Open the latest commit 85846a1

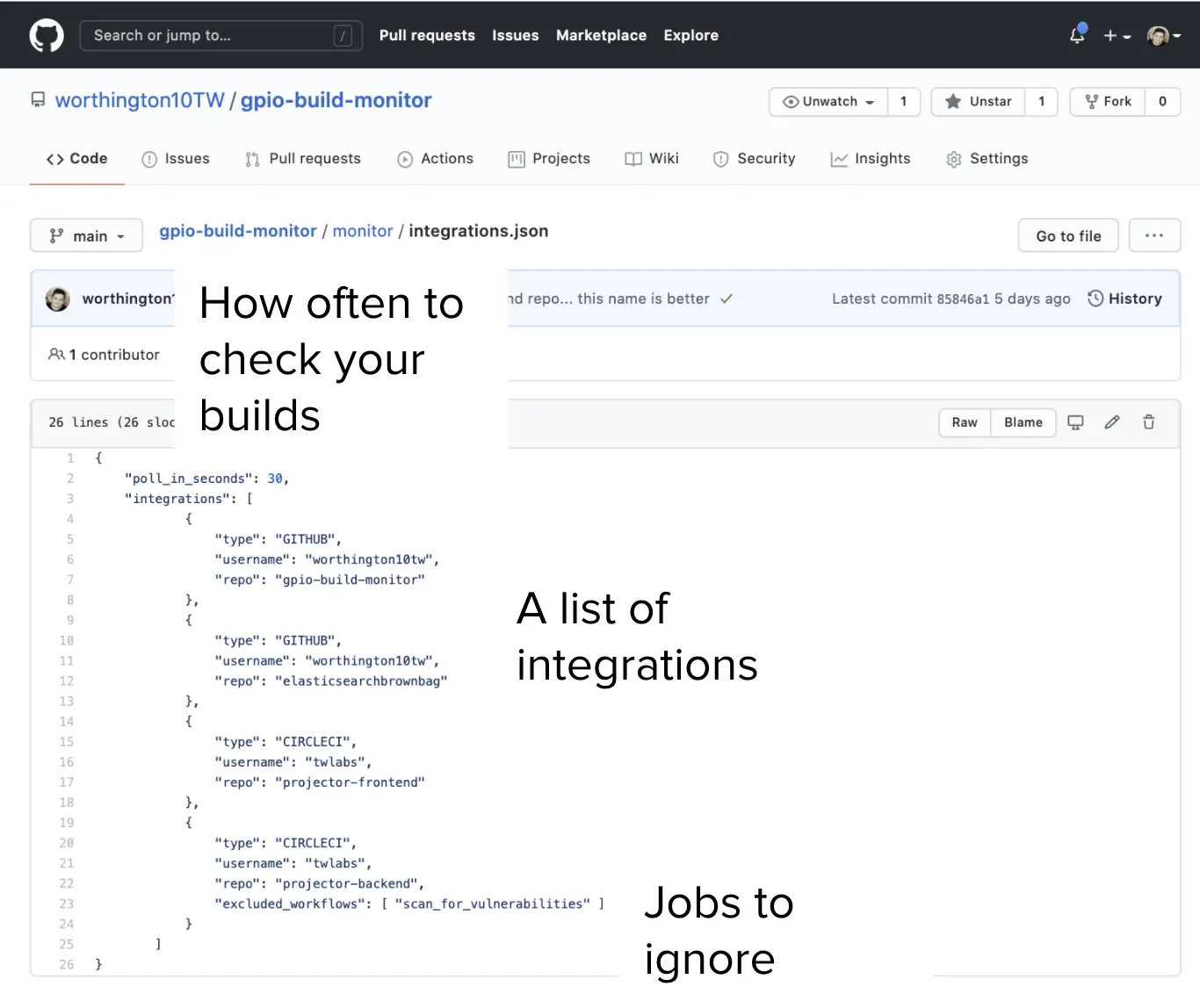pyautogui.click(x=963, y=299)
